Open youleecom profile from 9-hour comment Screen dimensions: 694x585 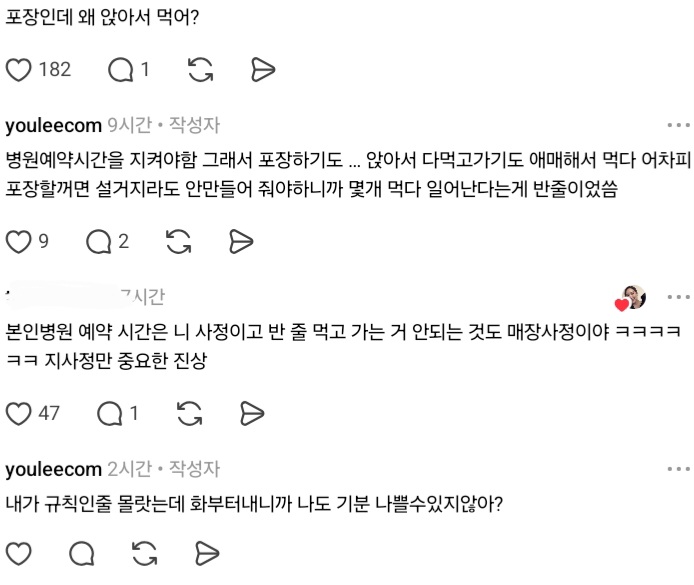54,126
